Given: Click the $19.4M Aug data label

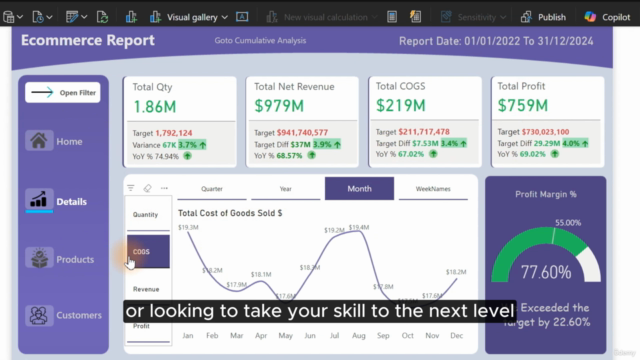Looking at the screenshot, I should coord(359,227).
